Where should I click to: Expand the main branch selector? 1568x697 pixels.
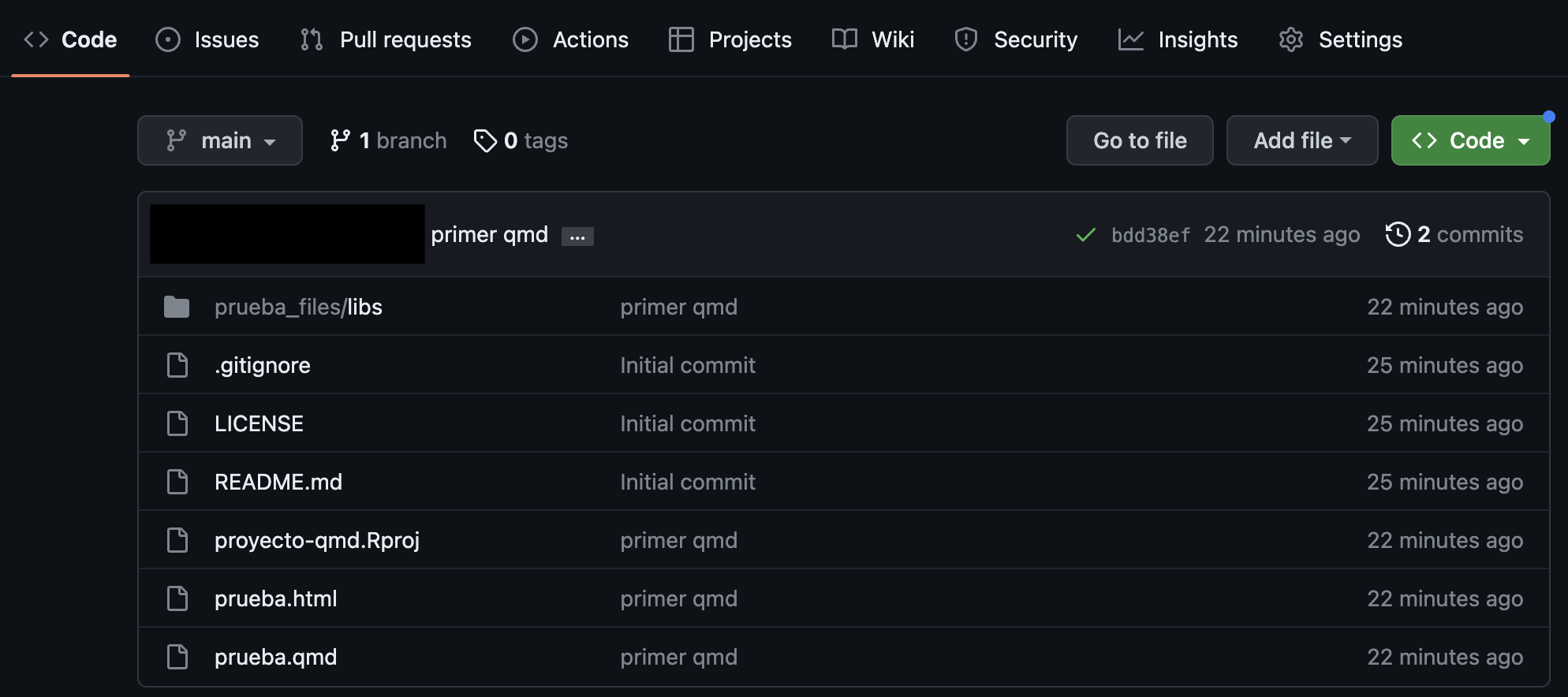(220, 140)
